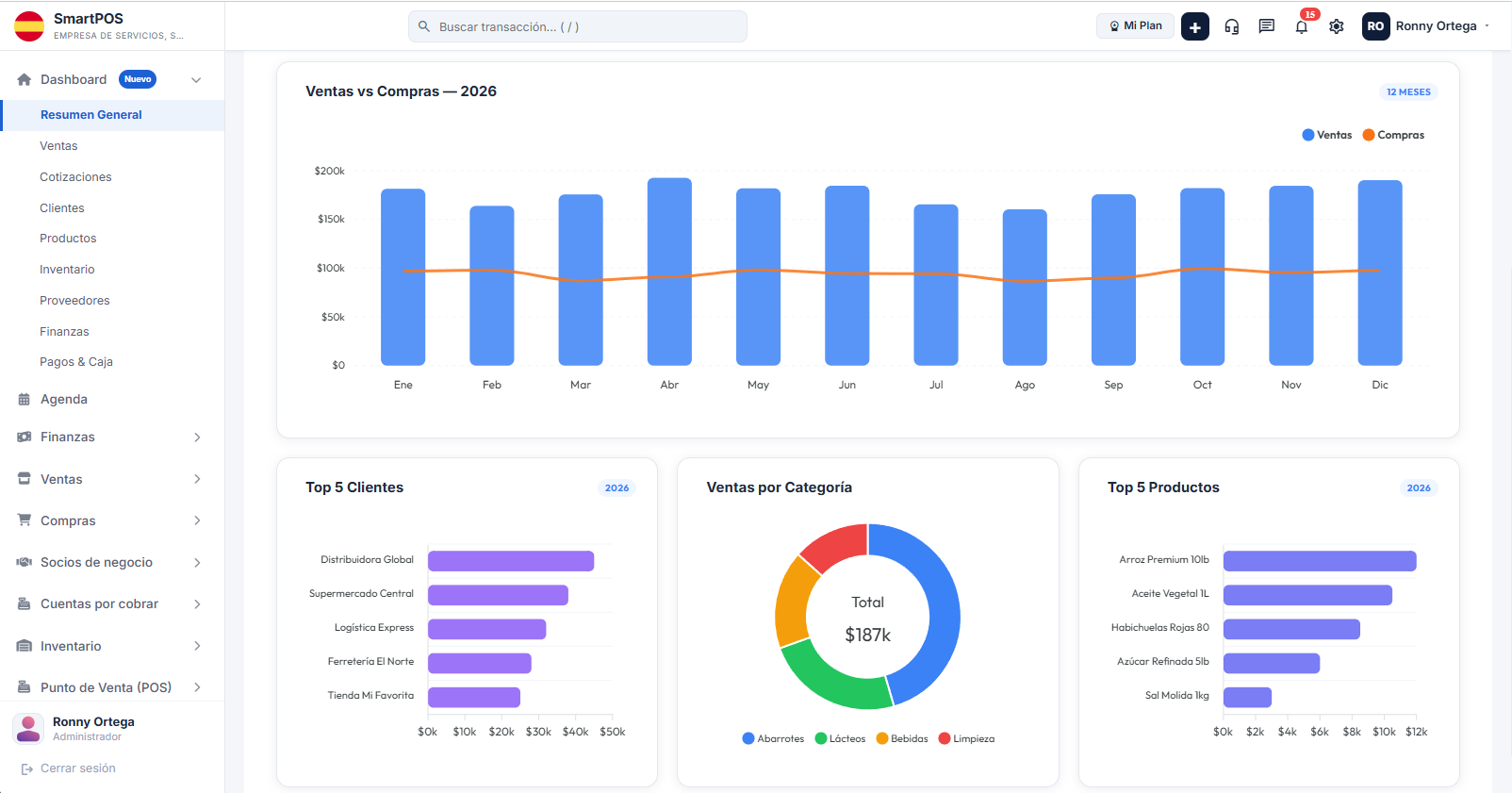Click the Finanzas money icon
The image size is (1512, 793).
tap(25, 438)
